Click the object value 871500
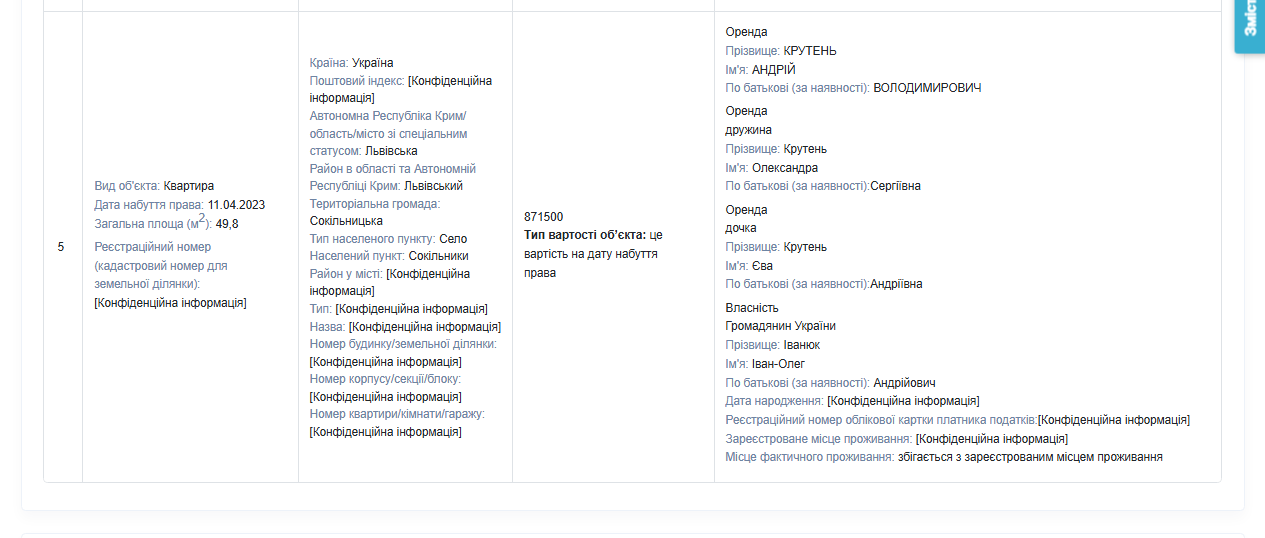 pyautogui.click(x=543, y=217)
